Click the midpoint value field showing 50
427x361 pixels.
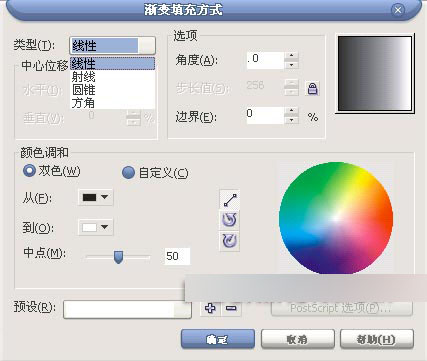click(x=177, y=256)
